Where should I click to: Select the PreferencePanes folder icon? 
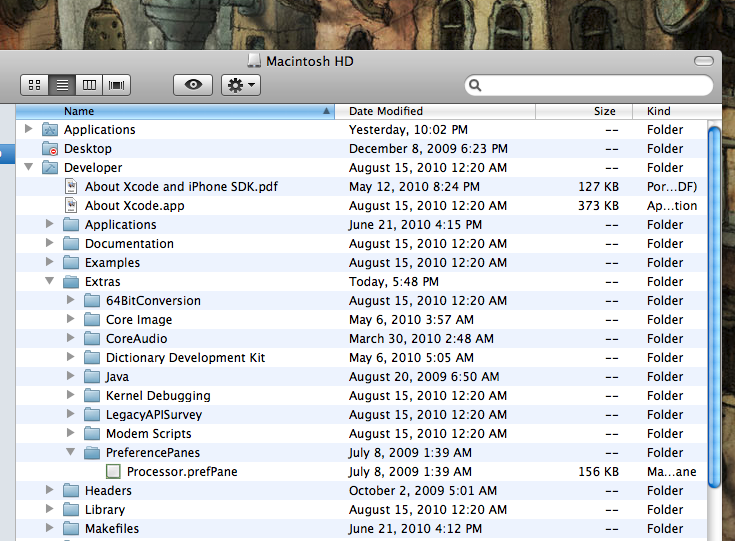92,452
